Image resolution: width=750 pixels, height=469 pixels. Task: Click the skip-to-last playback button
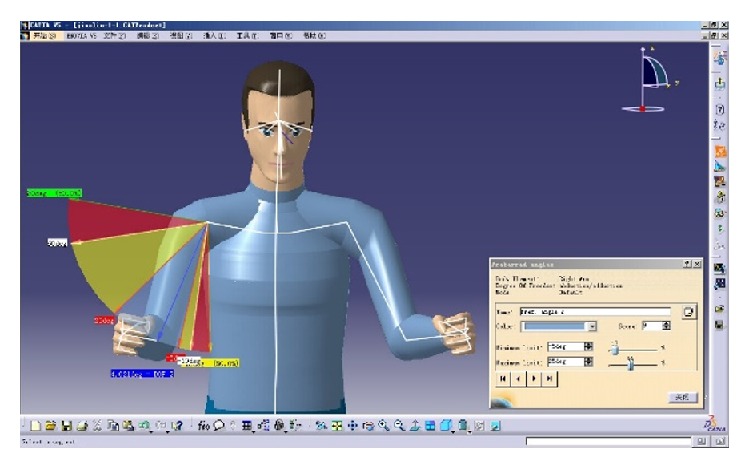click(x=549, y=379)
